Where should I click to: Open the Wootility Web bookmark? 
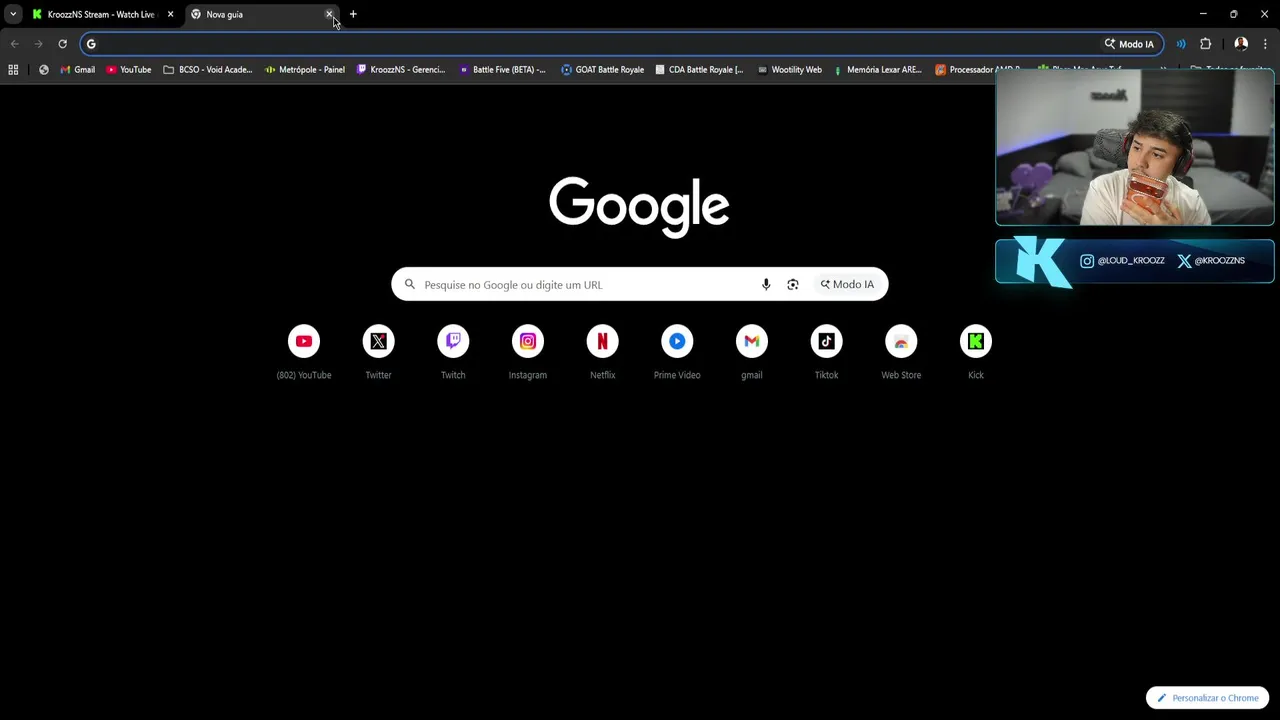tap(790, 70)
